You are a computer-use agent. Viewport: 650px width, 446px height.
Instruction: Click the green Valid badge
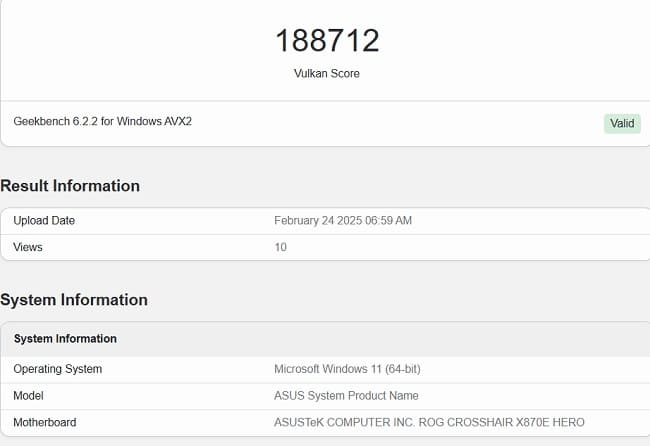pos(622,123)
